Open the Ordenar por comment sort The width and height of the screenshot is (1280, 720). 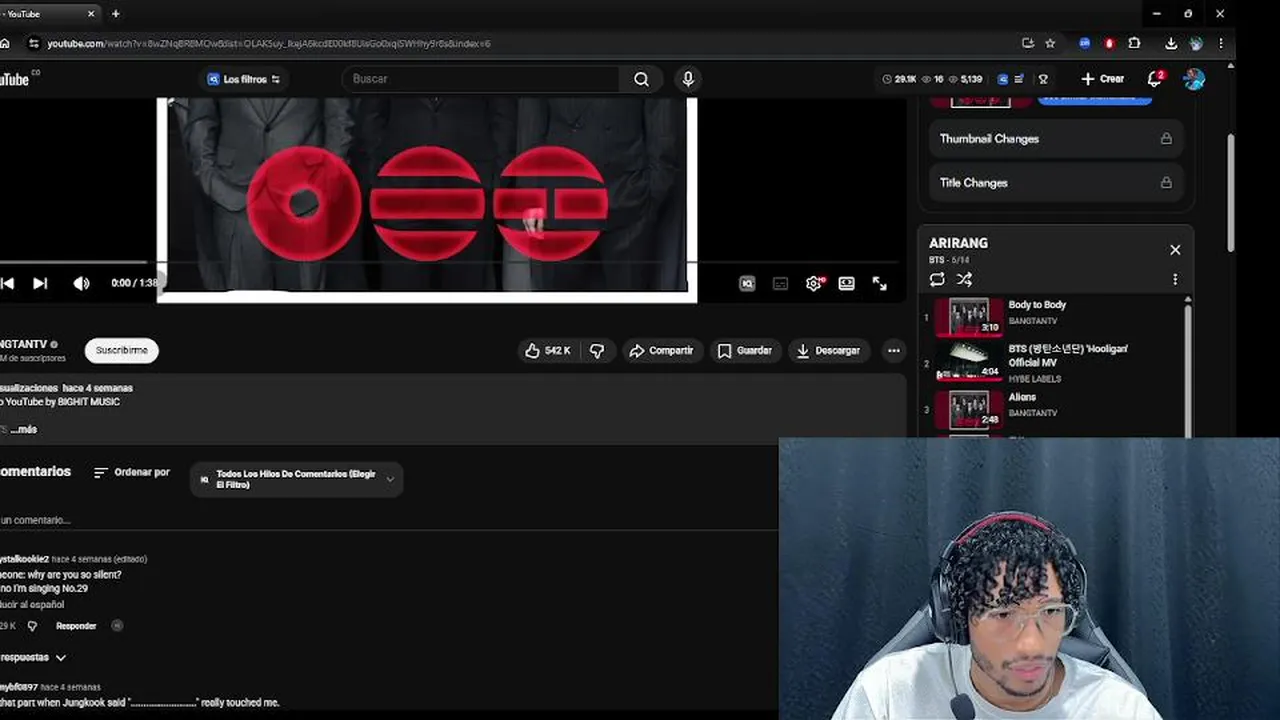(x=132, y=472)
